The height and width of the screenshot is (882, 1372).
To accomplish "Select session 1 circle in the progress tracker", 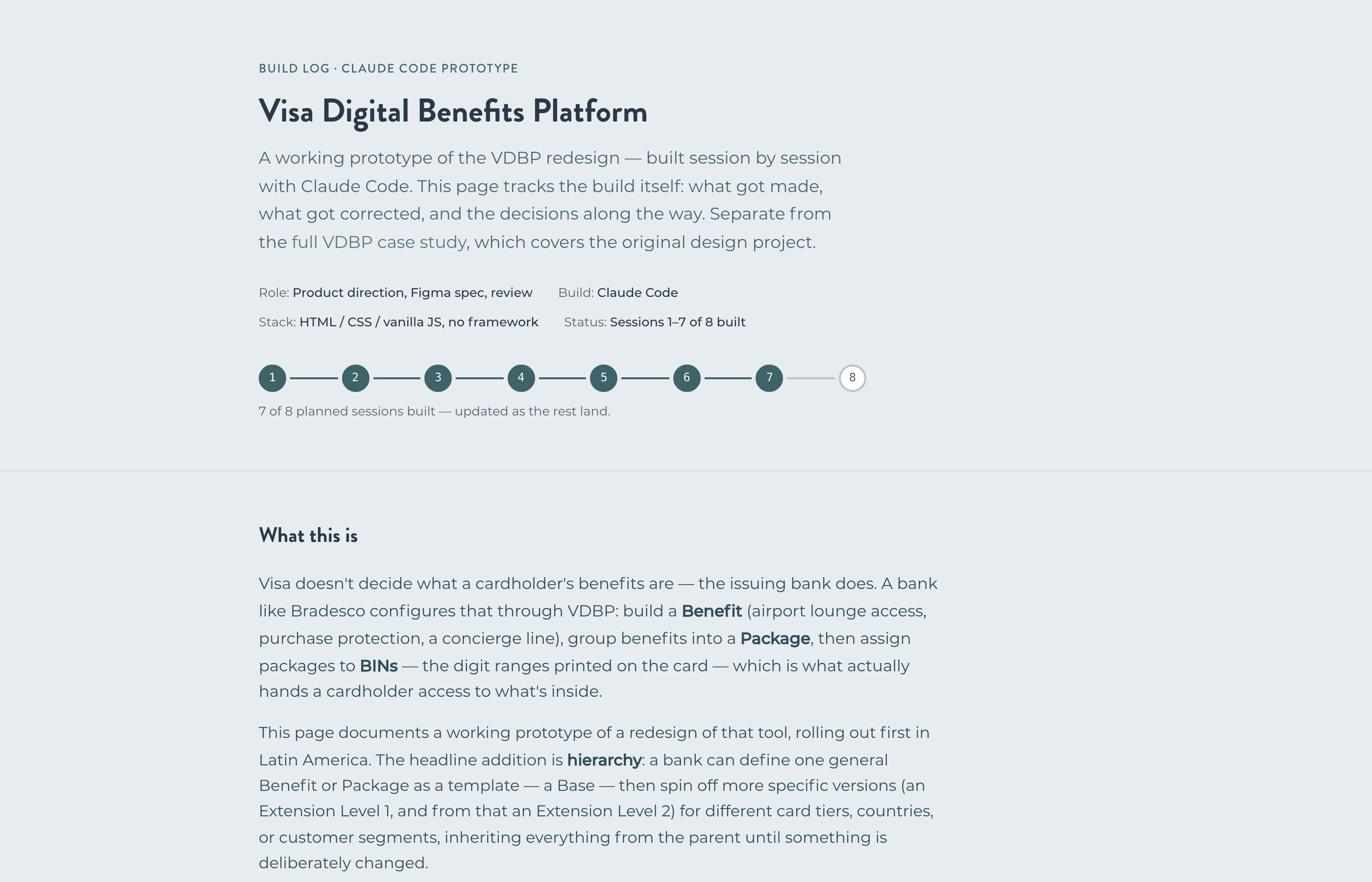I will click(272, 378).
